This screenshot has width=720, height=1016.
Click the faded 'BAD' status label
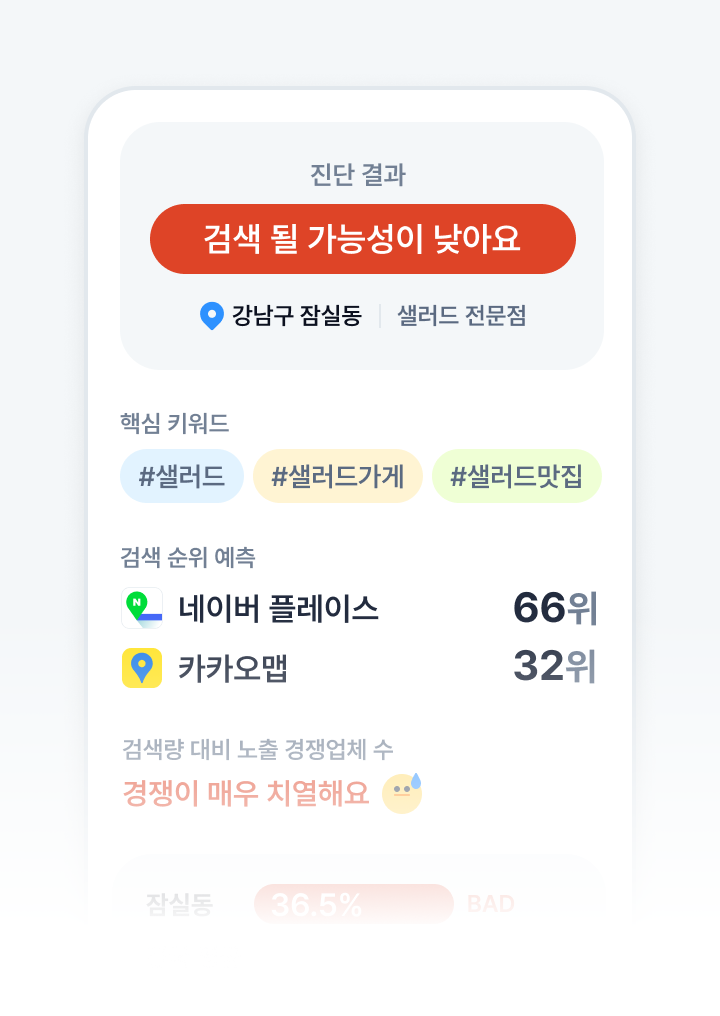click(490, 905)
